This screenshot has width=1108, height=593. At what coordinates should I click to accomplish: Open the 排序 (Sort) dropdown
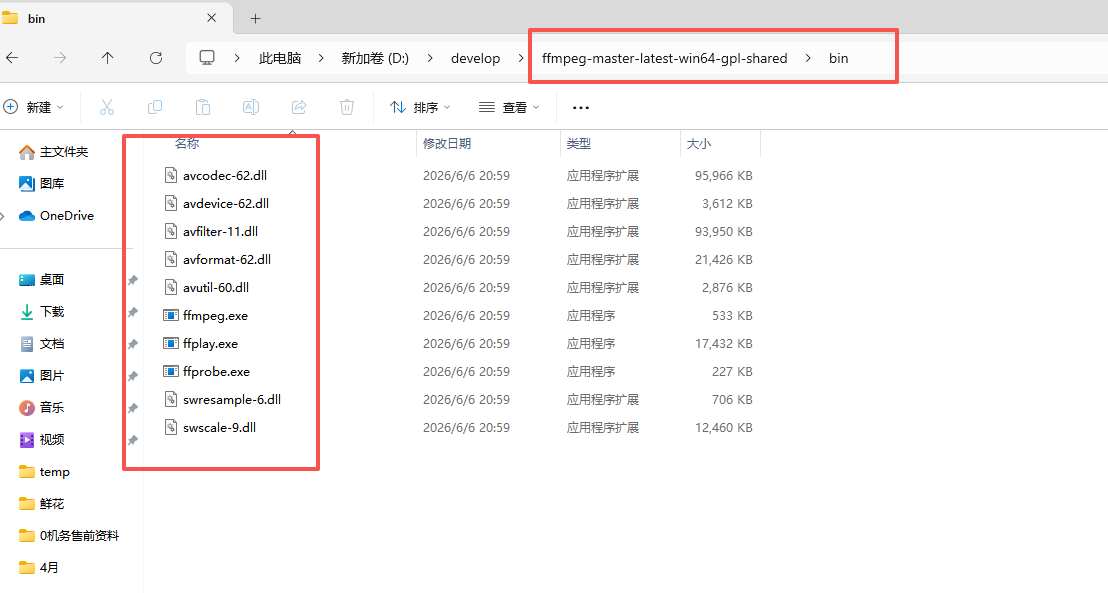420,107
